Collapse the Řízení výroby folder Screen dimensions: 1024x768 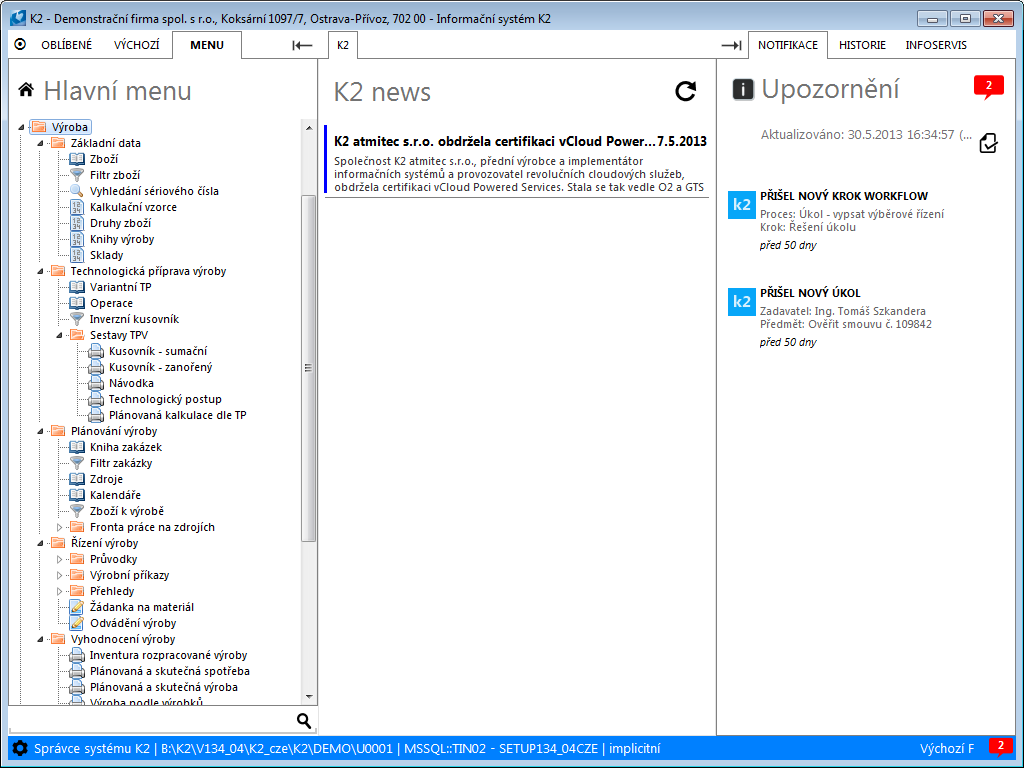[40, 543]
